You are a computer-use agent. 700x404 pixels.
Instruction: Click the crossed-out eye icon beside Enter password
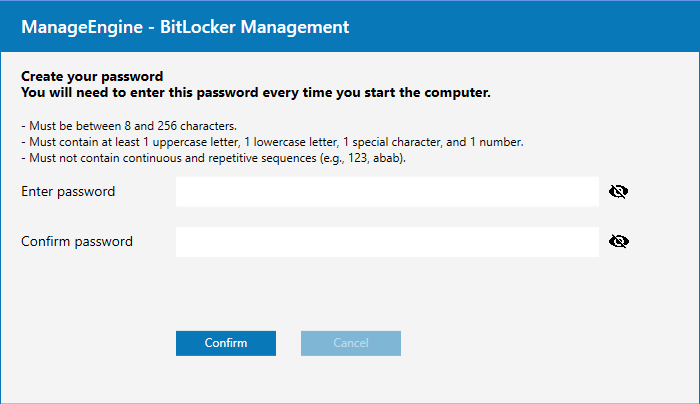[x=618, y=191]
